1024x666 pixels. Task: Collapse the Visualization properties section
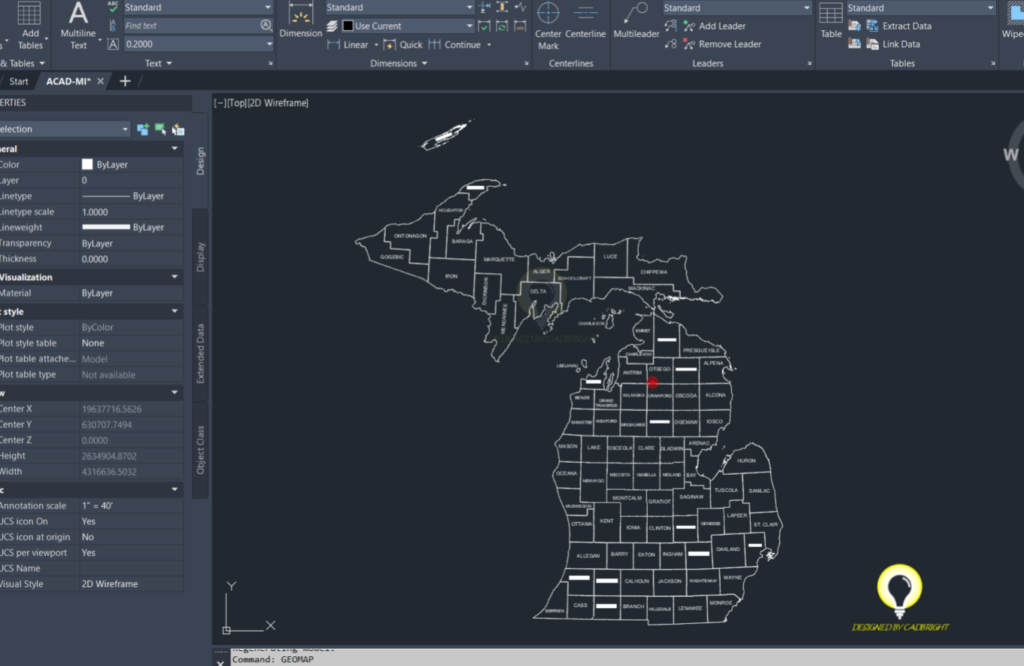pos(174,277)
